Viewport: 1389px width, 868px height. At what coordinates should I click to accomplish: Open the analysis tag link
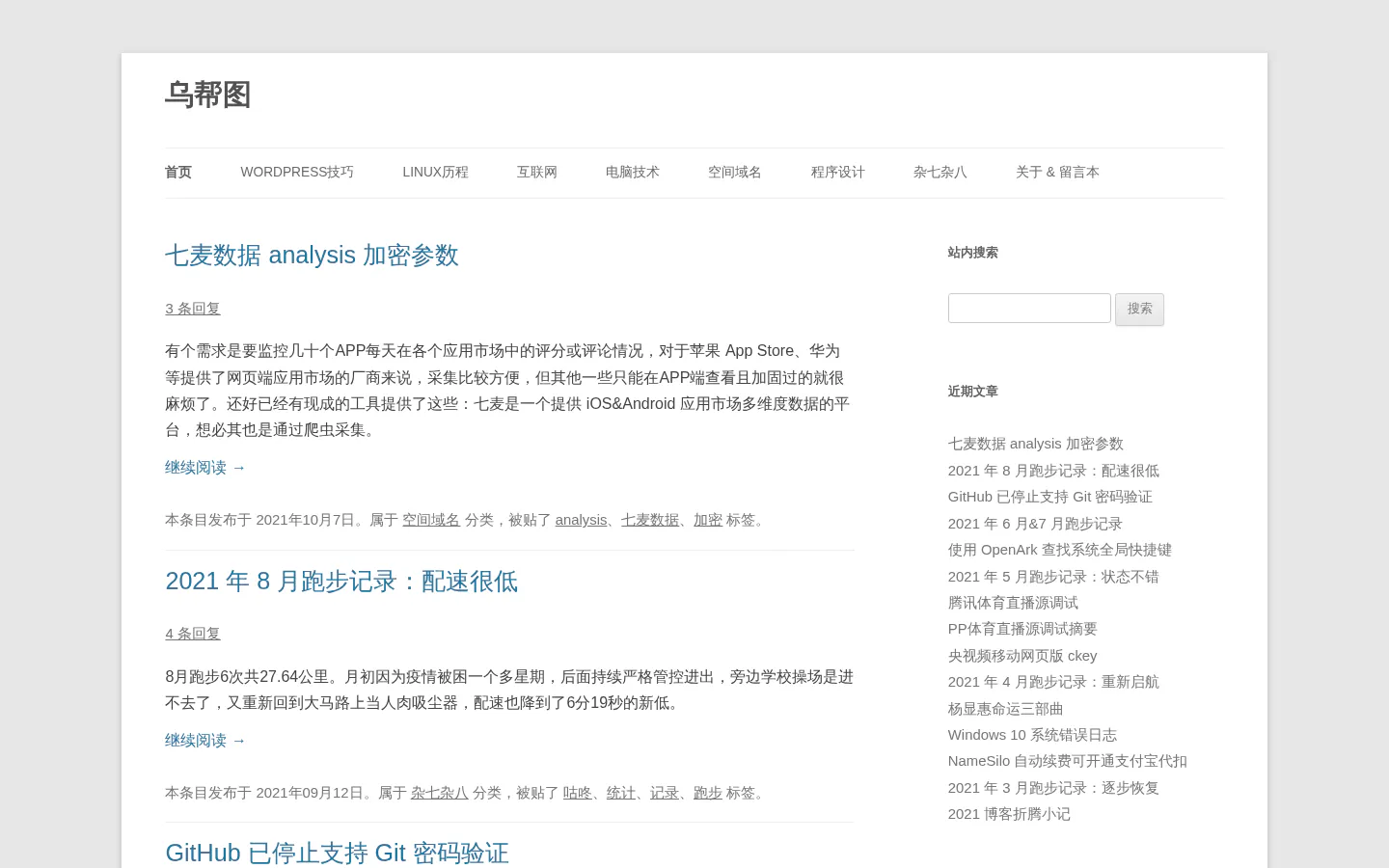(581, 520)
